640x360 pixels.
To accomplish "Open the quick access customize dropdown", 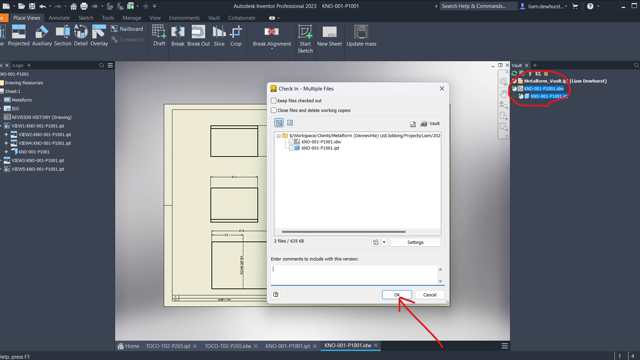I will tap(154, 6).
